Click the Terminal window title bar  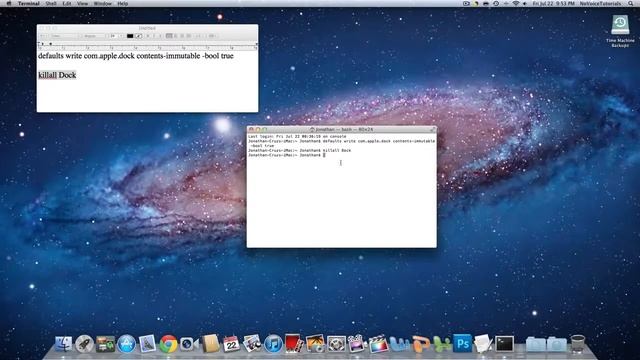click(x=341, y=129)
